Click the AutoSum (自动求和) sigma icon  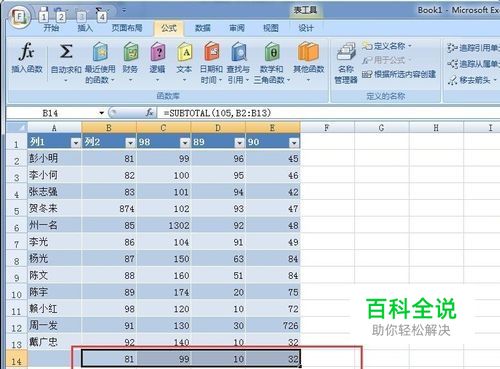[x=66, y=52]
